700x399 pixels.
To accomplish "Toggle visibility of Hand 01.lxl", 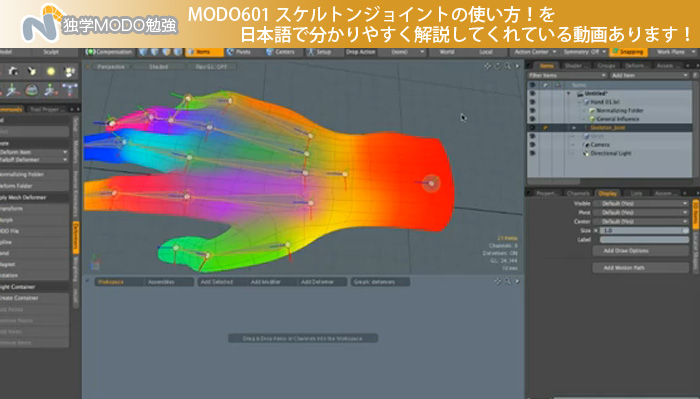I will (x=532, y=102).
